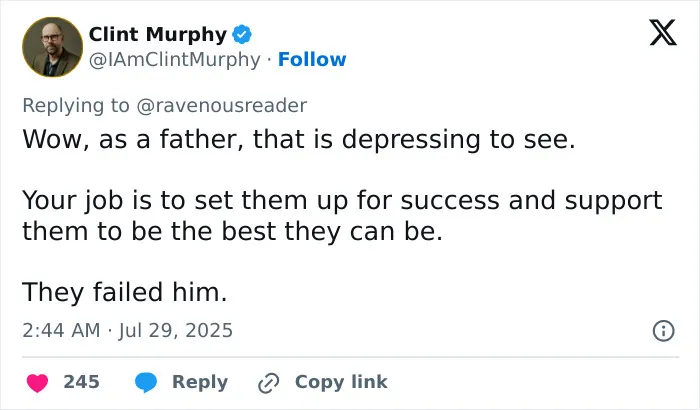Open the X logo link
The height and width of the screenshot is (410, 700).
pos(663,32)
